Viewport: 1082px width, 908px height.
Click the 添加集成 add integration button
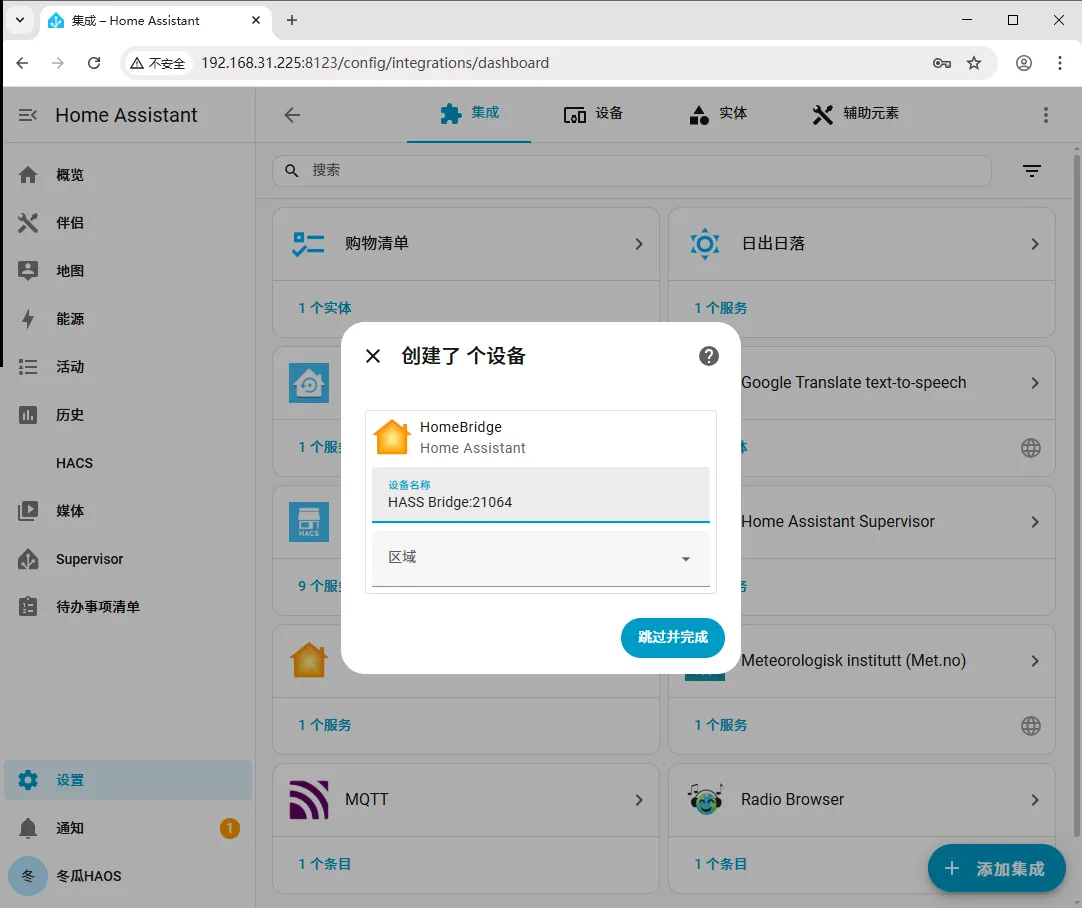996,869
